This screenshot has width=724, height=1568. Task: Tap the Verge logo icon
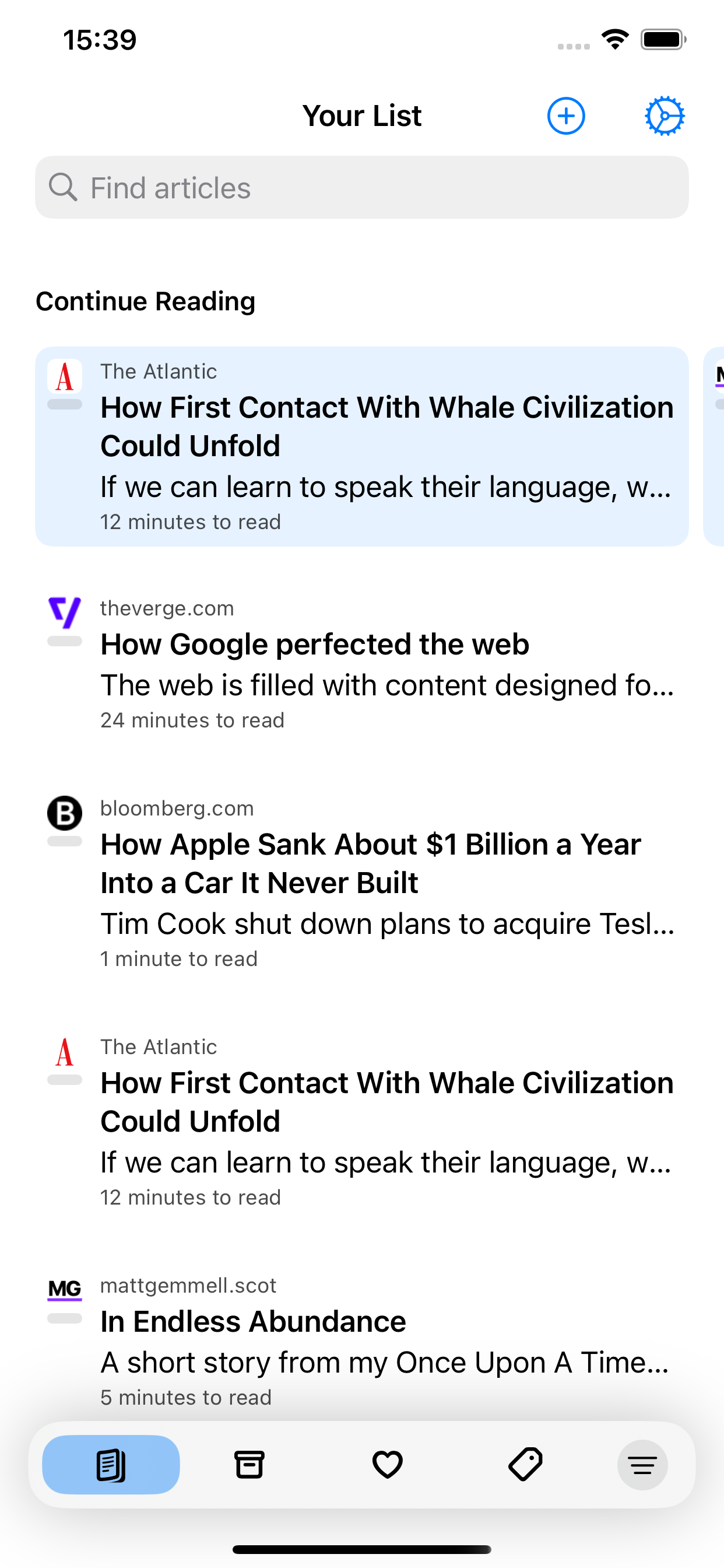pyautogui.click(x=65, y=613)
